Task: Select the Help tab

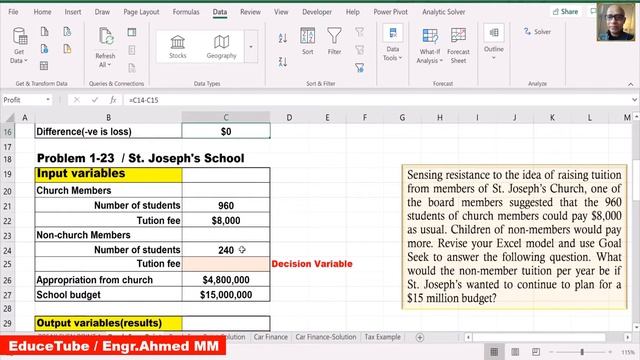Action: pos(352,12)
